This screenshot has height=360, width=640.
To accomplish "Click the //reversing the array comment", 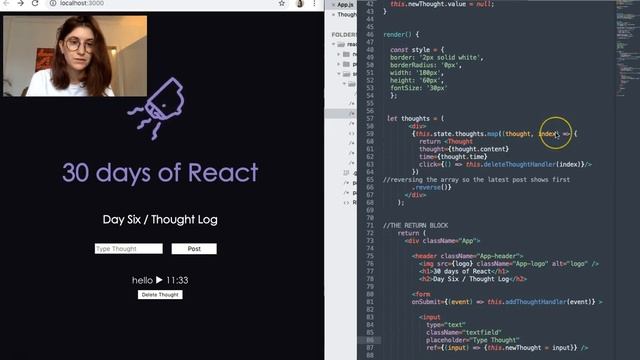I will pyautogui.click(x=476, y=180).
